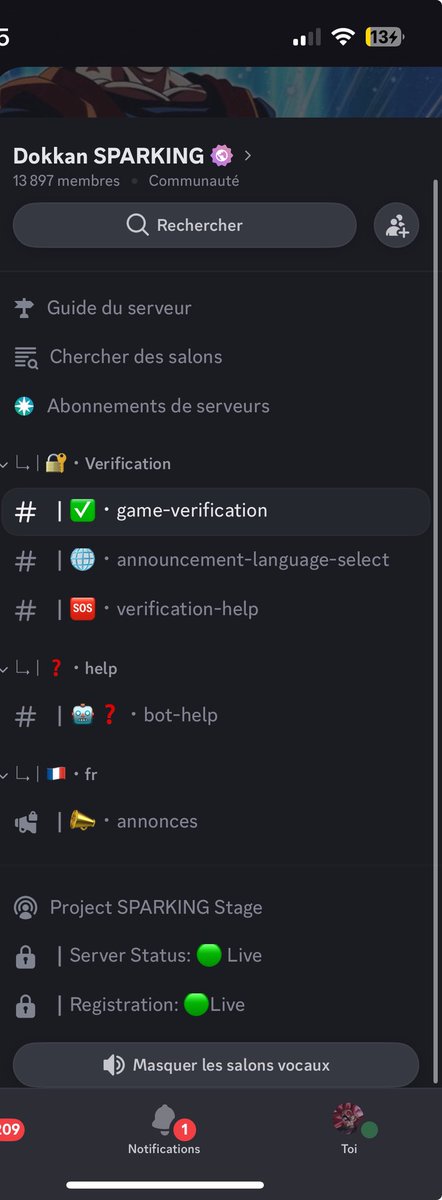Select Server Status Live locked channel
This screenshot has height=1200, width=442.
tap(215, 956)
